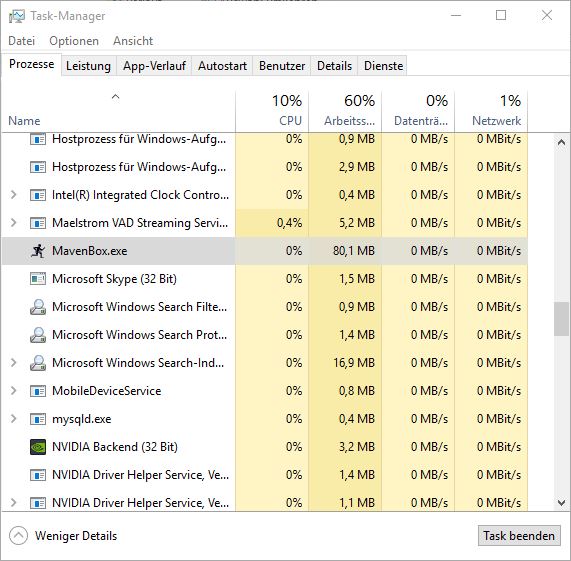Open the Datei menu
Viewport: 571px width, 561px height.
click(x=21, y=41)
